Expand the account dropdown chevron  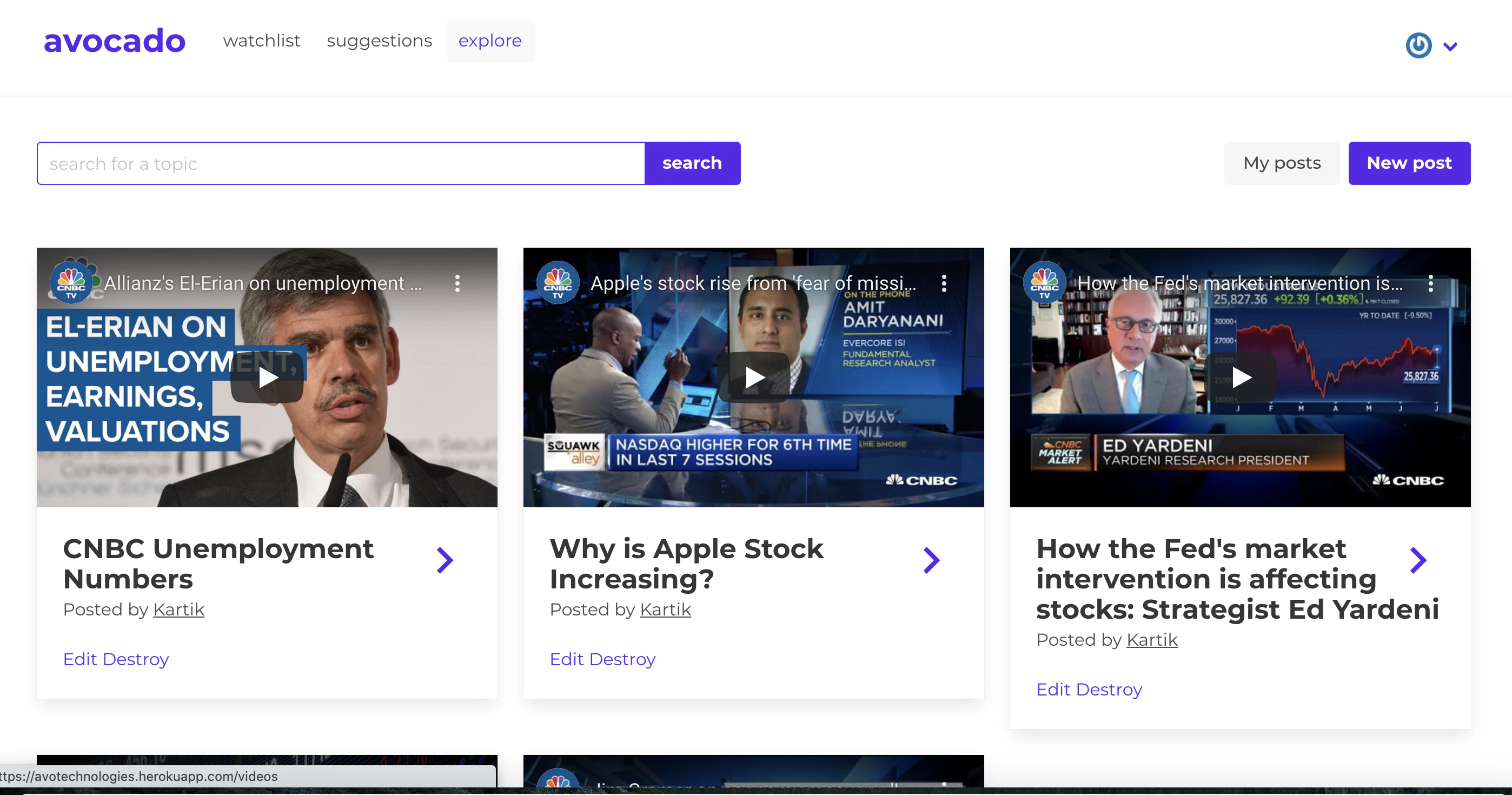coord(1450,47)
